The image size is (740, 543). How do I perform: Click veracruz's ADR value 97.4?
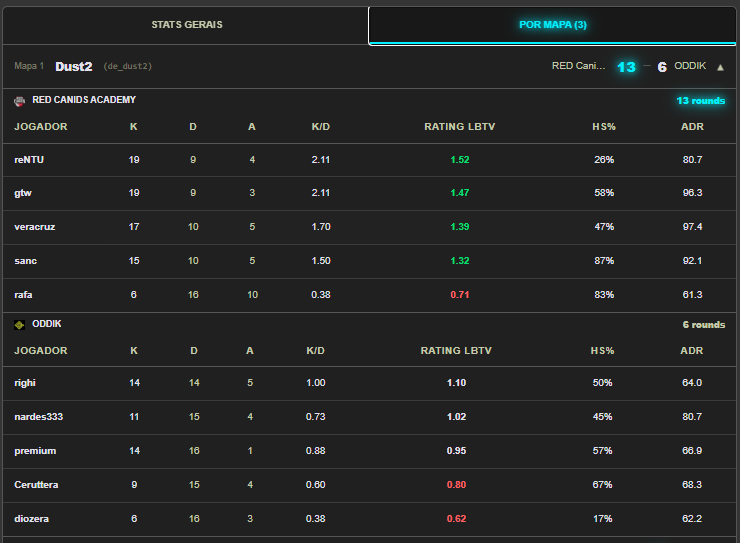[x=692, y=227]
